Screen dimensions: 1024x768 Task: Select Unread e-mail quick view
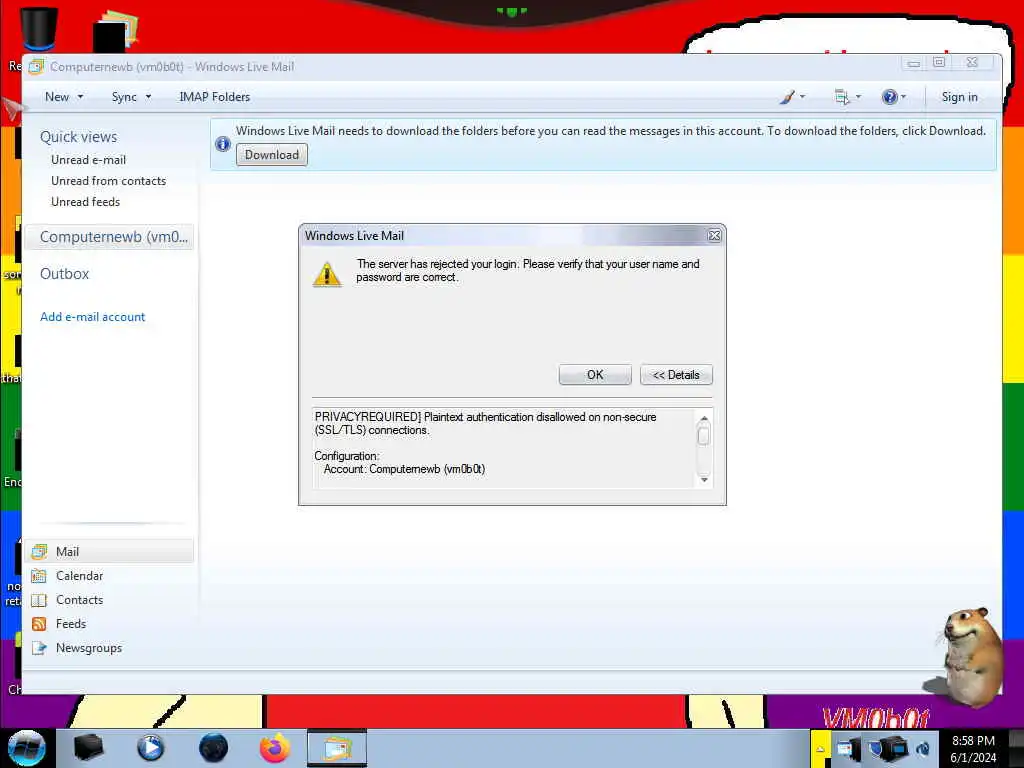coord(88,160)
